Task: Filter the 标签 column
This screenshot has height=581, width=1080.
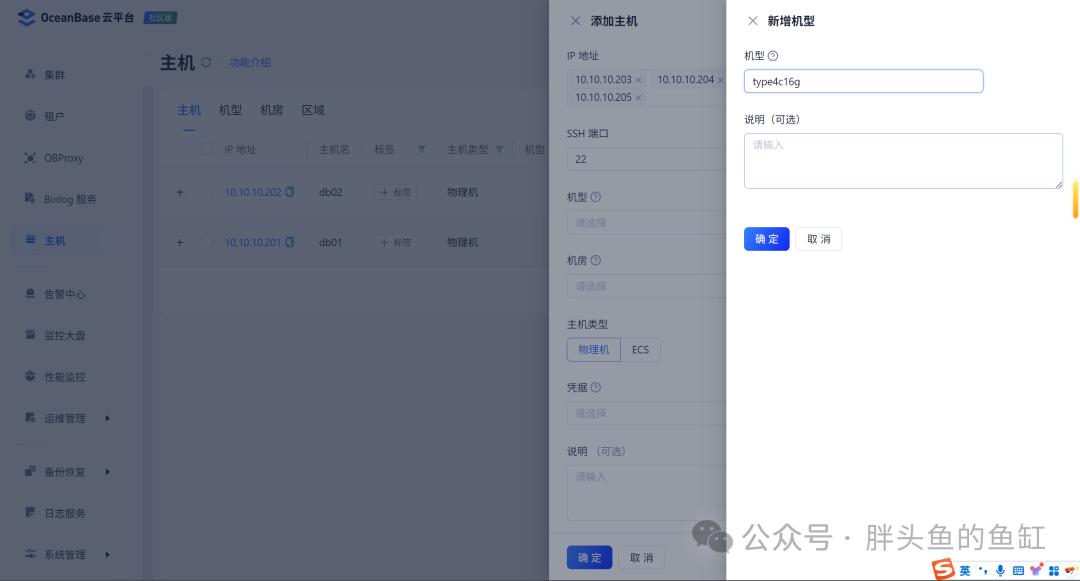Action: click(422, 149)
